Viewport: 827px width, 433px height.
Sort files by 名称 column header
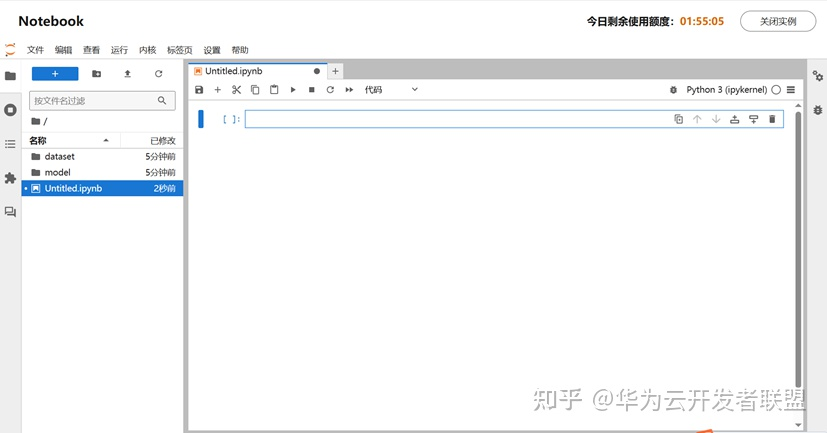tap(38, 141)
